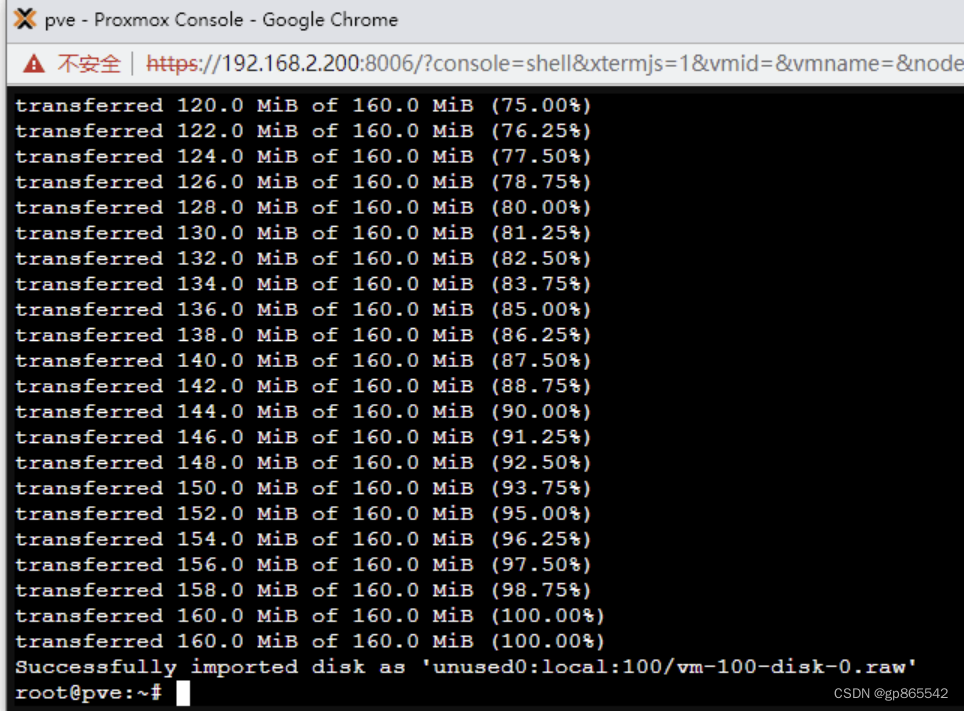Image resolution: width=964 pixels, height=711 pixels.
Task: Click the line showing (96.25%)
Action: pyautogui.click(x=303, y=539)
